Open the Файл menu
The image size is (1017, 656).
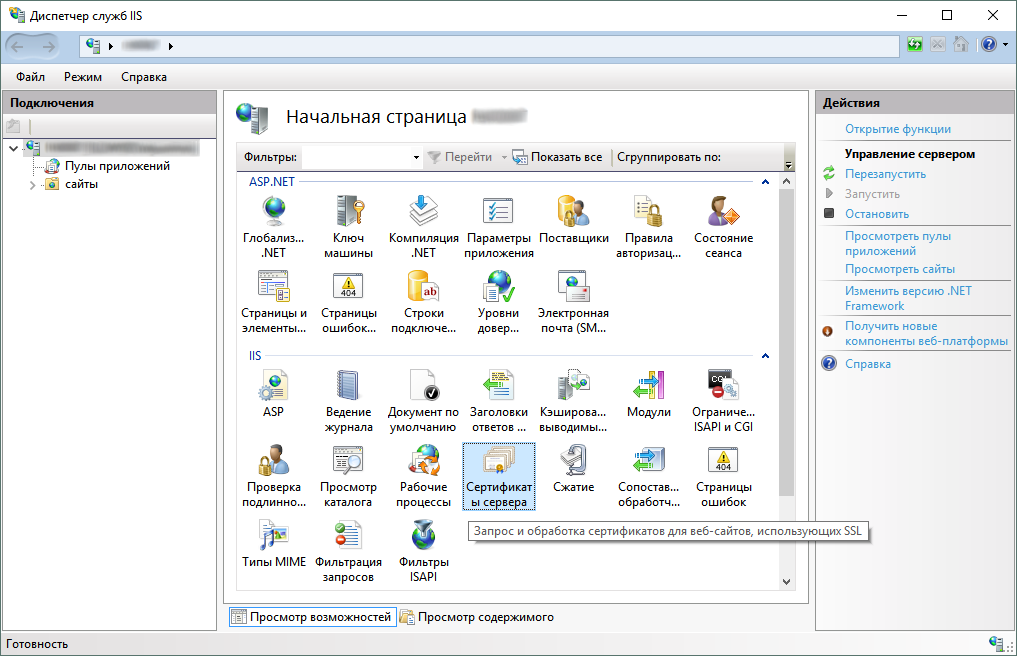pyautogui.click(x=30, y=77)
